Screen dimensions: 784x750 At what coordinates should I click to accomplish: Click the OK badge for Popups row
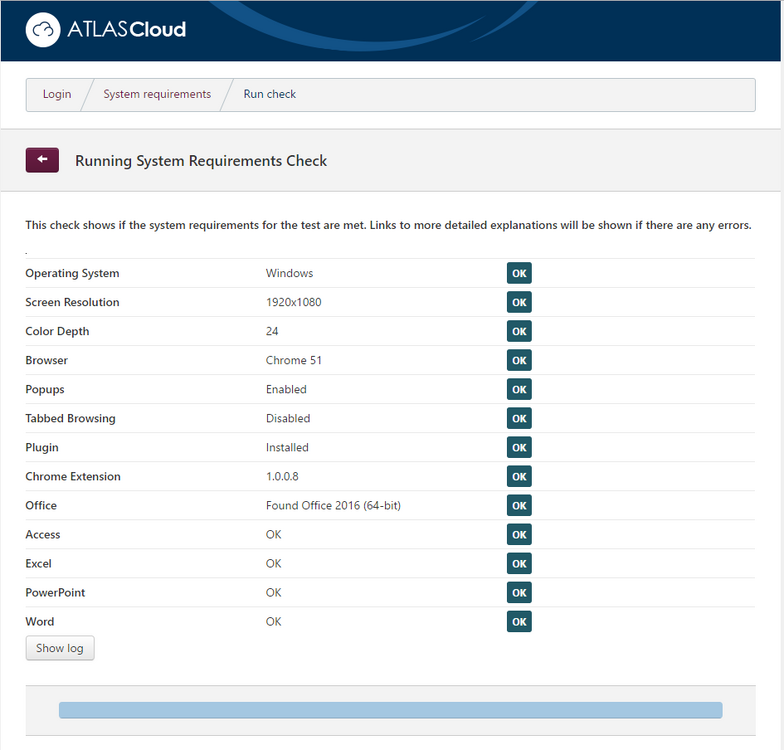tap(519, 389)
